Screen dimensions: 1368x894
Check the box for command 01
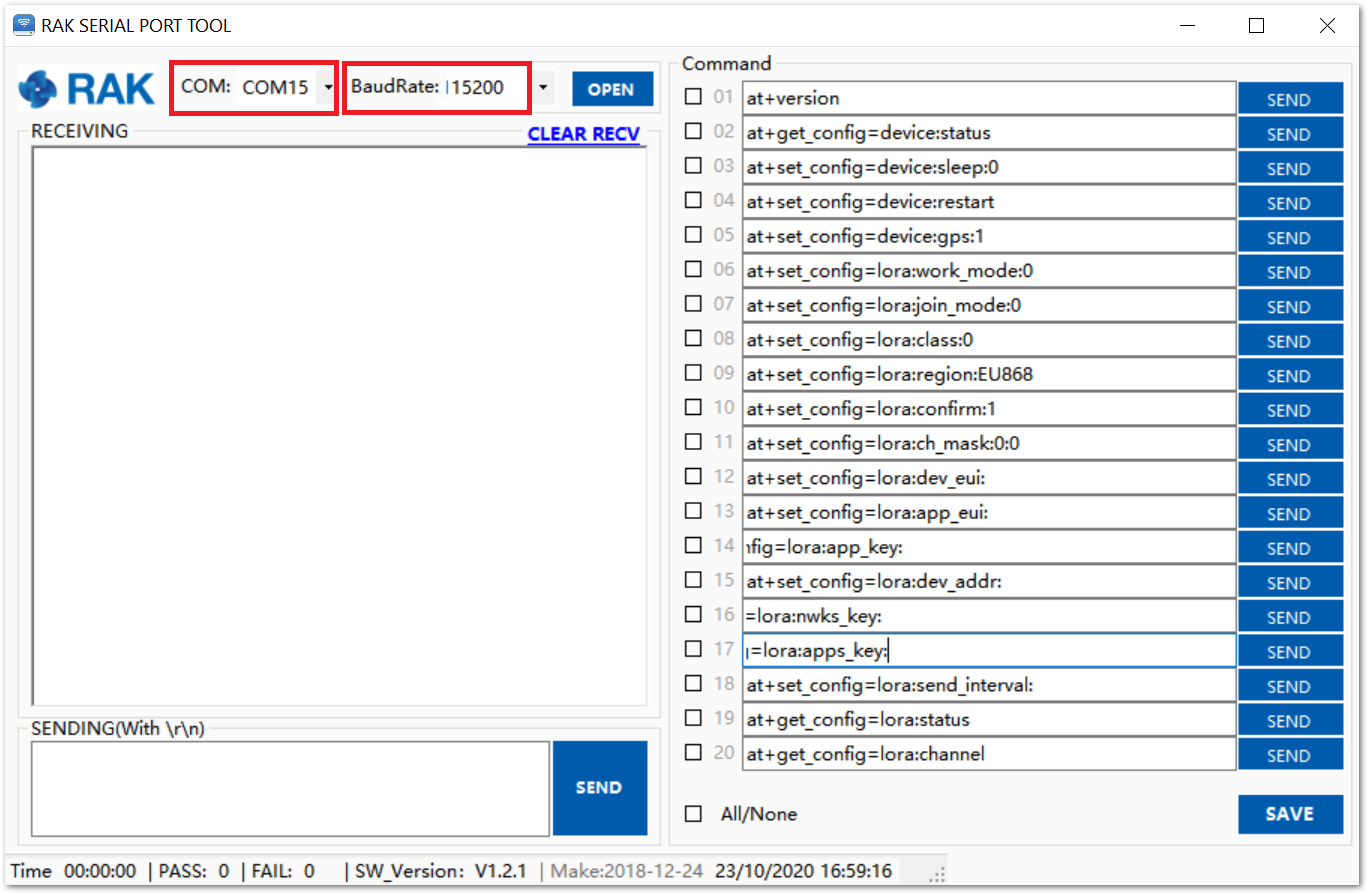coord(693,97)
